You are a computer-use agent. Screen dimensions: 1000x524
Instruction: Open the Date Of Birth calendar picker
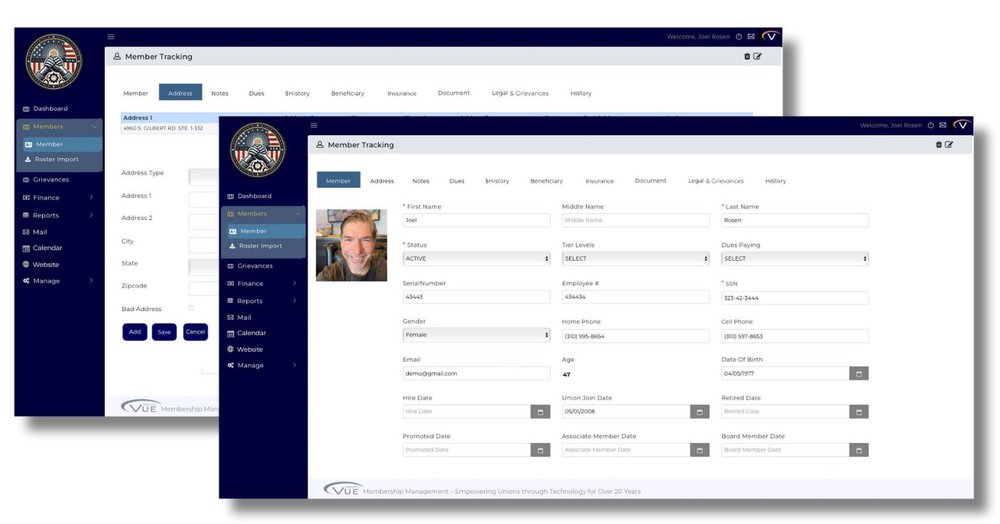pyautogui.click(x=859, y=374)
